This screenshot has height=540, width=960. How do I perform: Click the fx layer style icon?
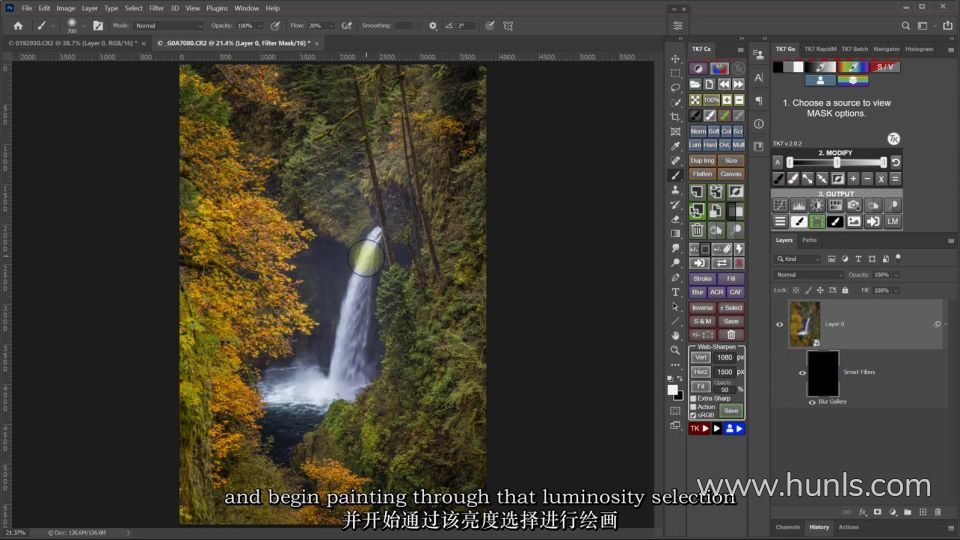tap(863, 512)
